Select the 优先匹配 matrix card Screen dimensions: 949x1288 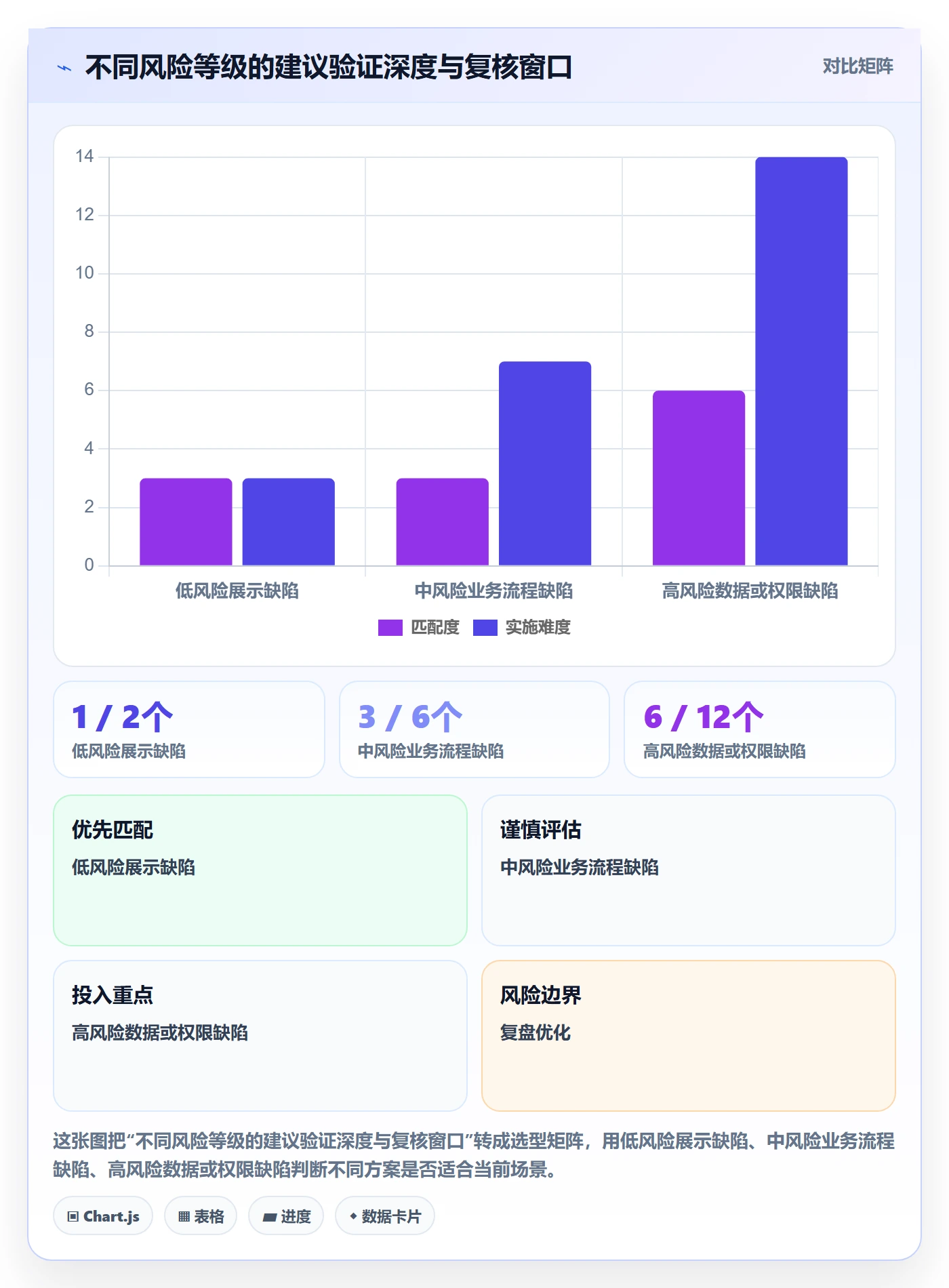click(260, 870)
